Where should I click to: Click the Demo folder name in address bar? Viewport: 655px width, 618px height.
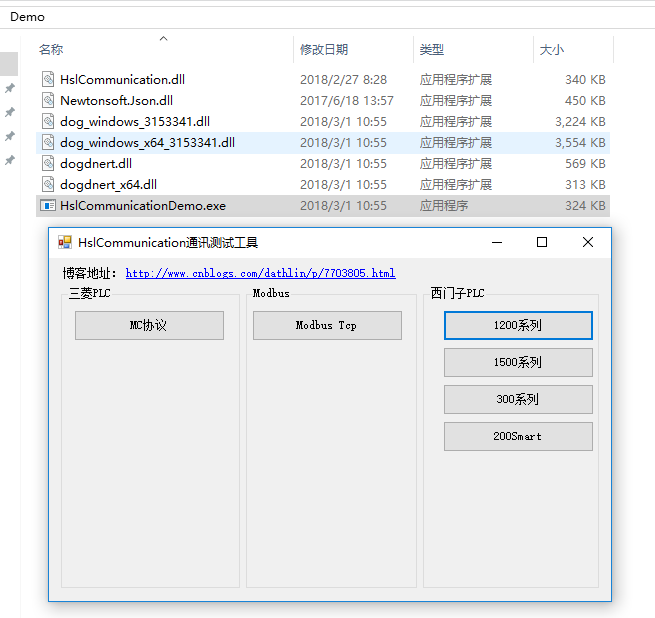pyautogui.click(x=27, y=17)
